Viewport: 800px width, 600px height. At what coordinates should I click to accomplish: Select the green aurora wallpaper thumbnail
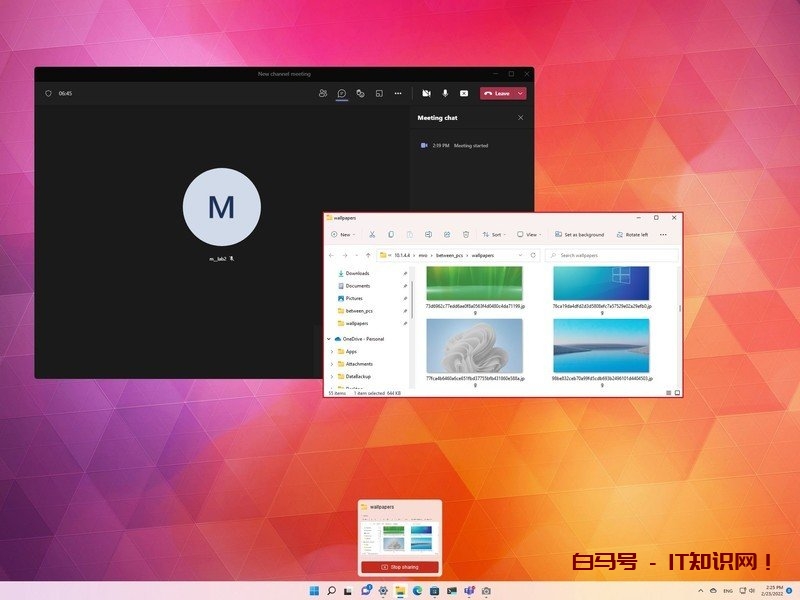474,283
